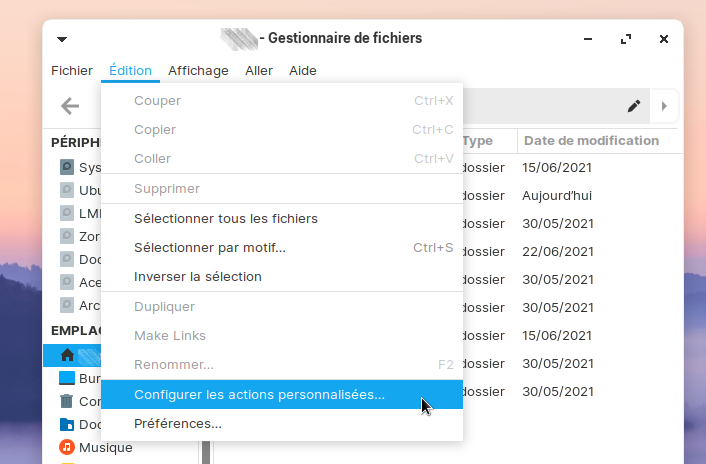The image size is (706, 464).
Task: Click the trash icon in sidebar
Action: coord(67,401)
